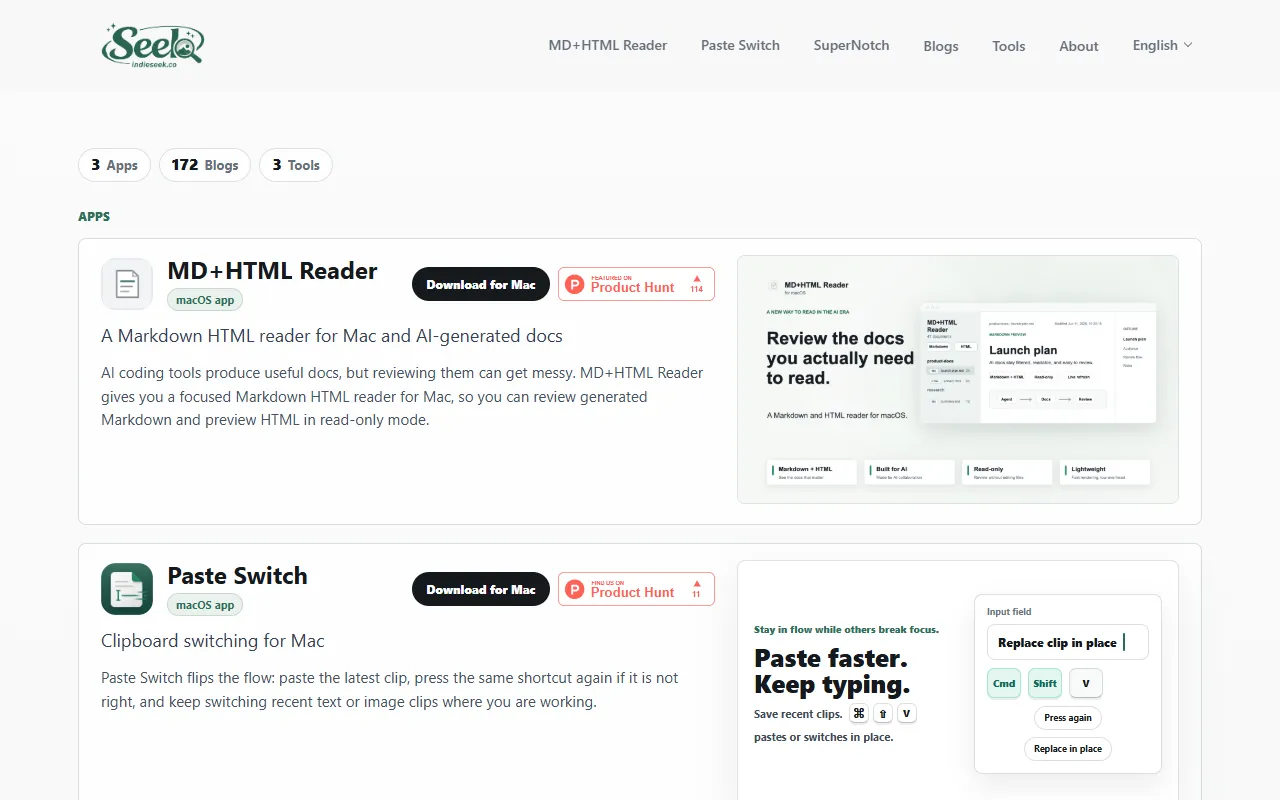Click the Cmd key in Paste Switch preview
The width and height of the screenshot is (1280, 800).
pos(1004,684)
